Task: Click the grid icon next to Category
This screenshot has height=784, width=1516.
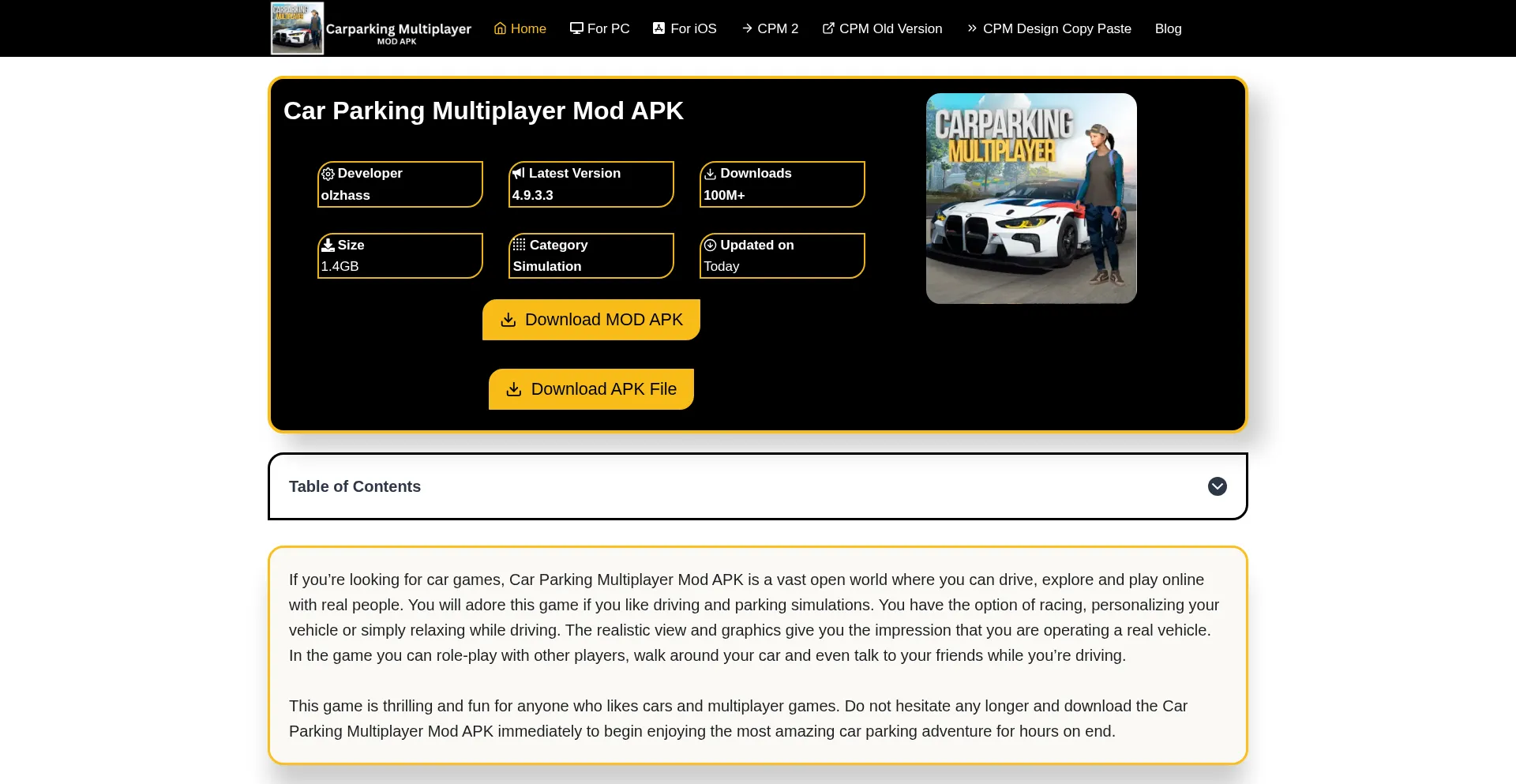Action: [519, 245]
